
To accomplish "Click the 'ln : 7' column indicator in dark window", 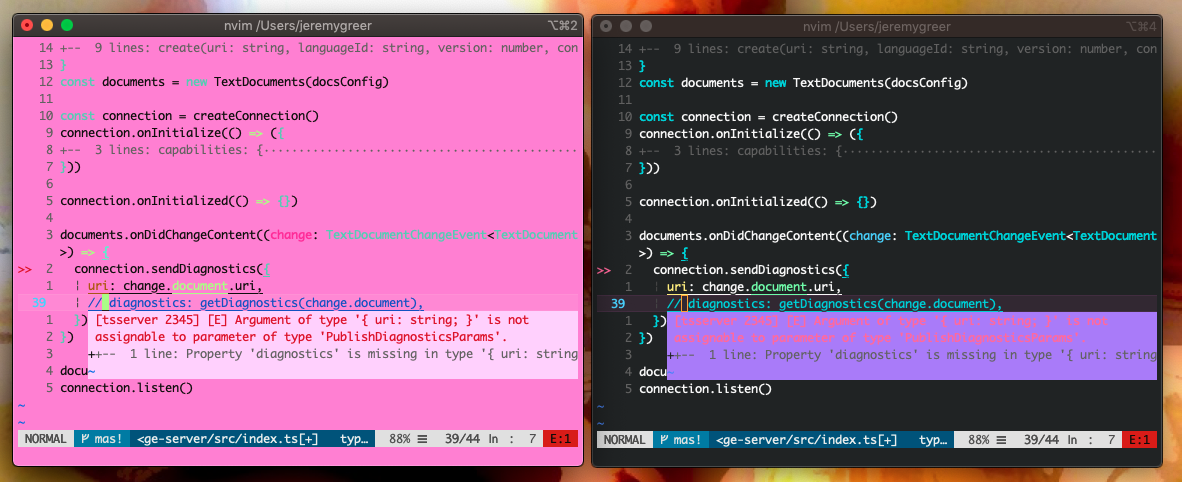I will tap(1091, 440).
